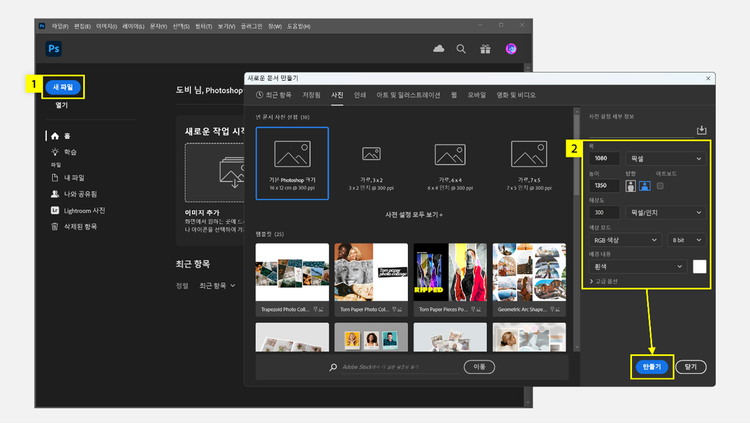The image size is (750, 423).
Task: Click 사전 설정 모두 보기 + link
Action: point(414,215)
